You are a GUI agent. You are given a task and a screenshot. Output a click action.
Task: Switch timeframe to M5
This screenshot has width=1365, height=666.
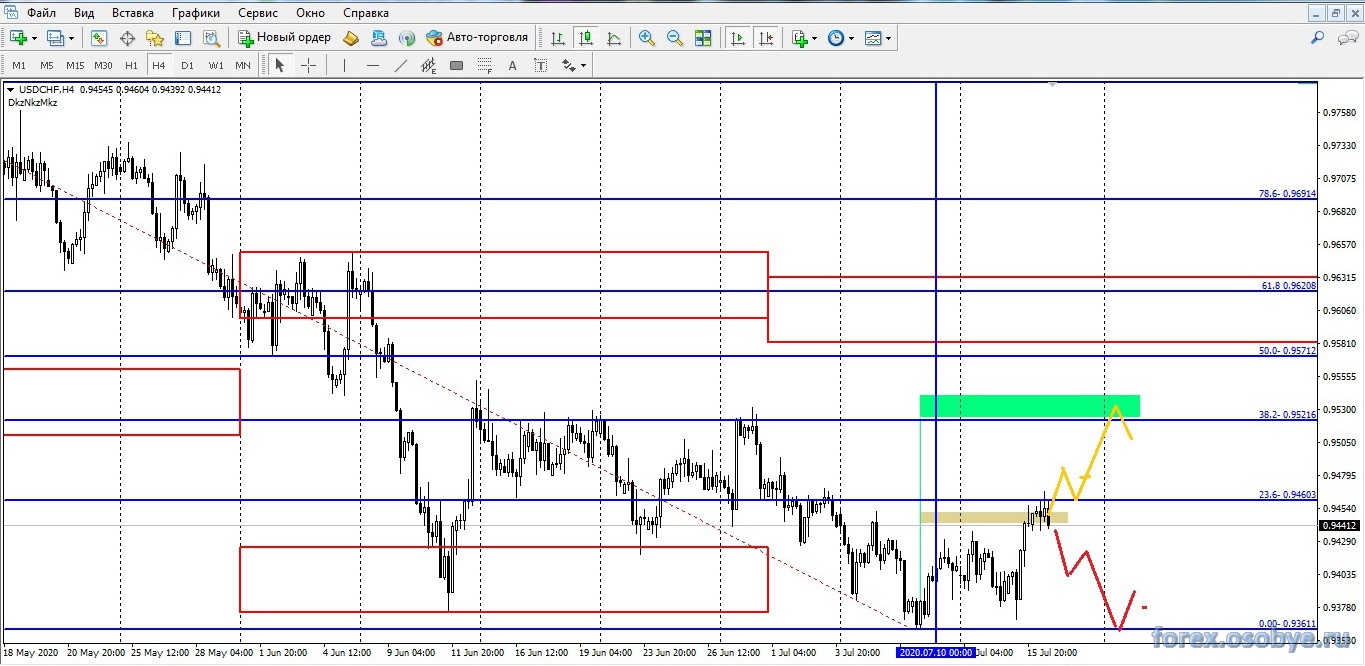click(47, 65)
